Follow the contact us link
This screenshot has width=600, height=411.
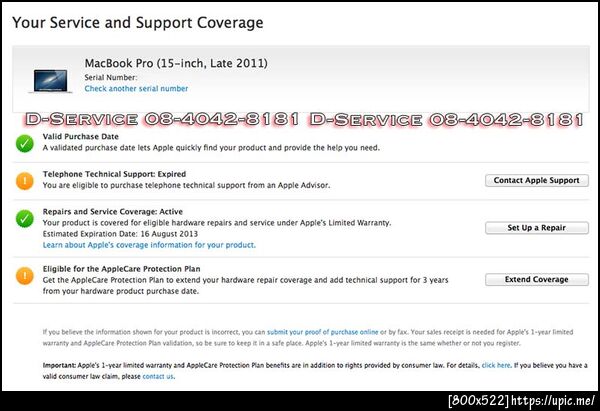click(158, 376)
